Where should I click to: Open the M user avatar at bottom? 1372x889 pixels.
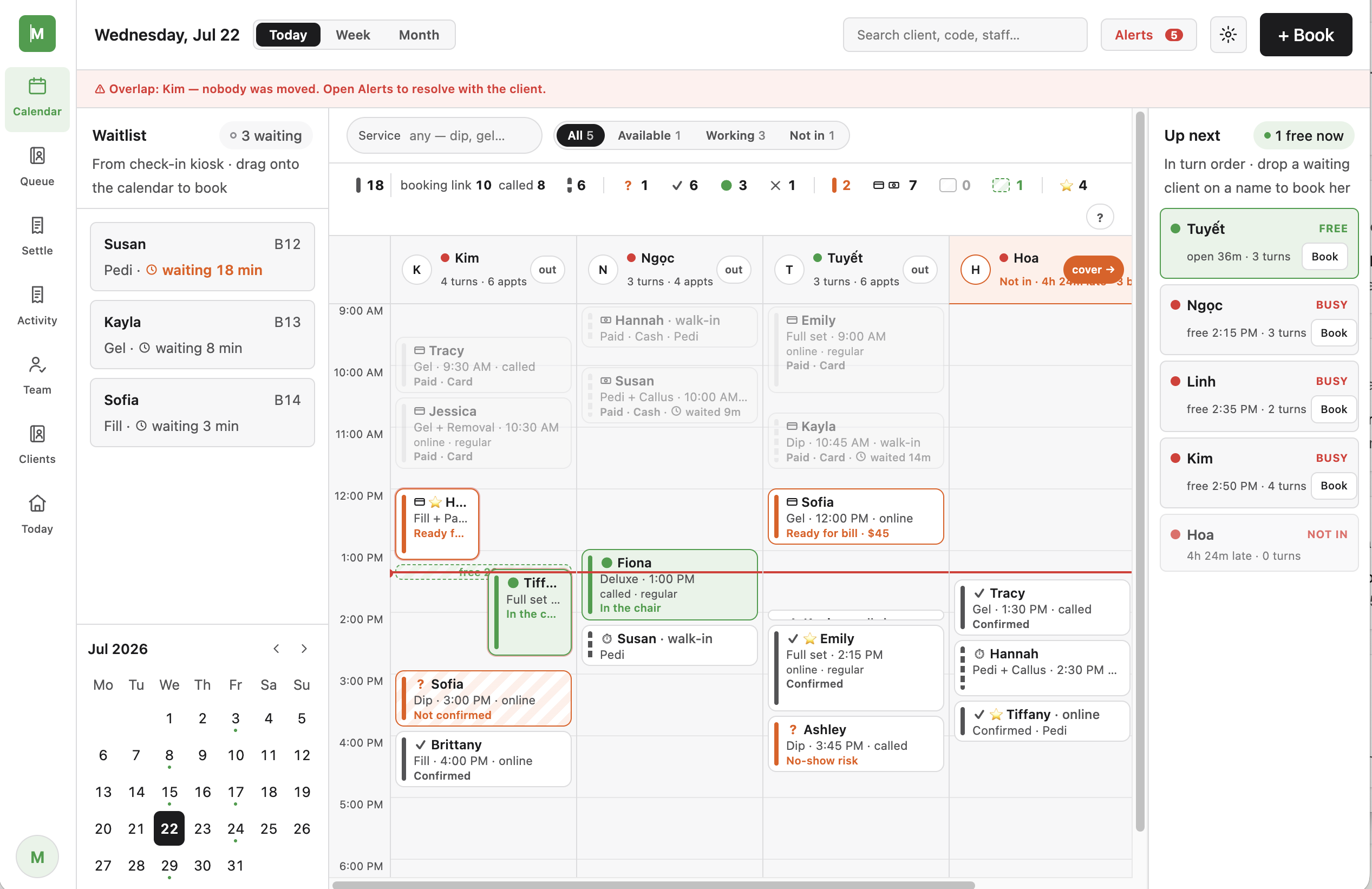(x=37, y=856)
